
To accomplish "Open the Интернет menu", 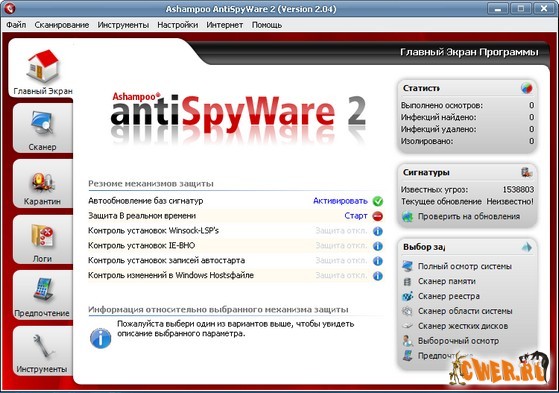I will coord(225,25).
